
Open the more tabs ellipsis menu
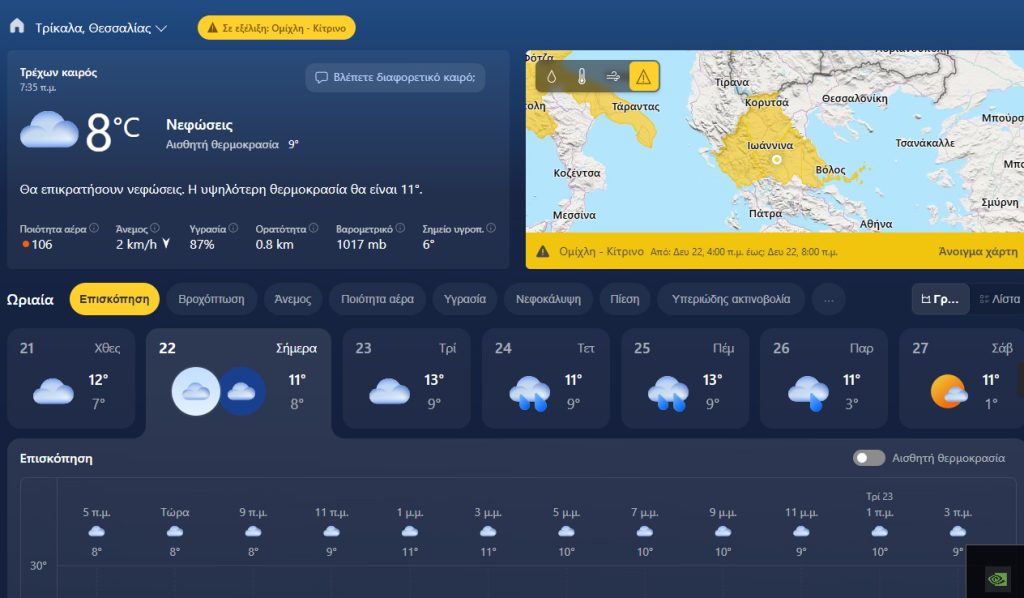(828, 299)
